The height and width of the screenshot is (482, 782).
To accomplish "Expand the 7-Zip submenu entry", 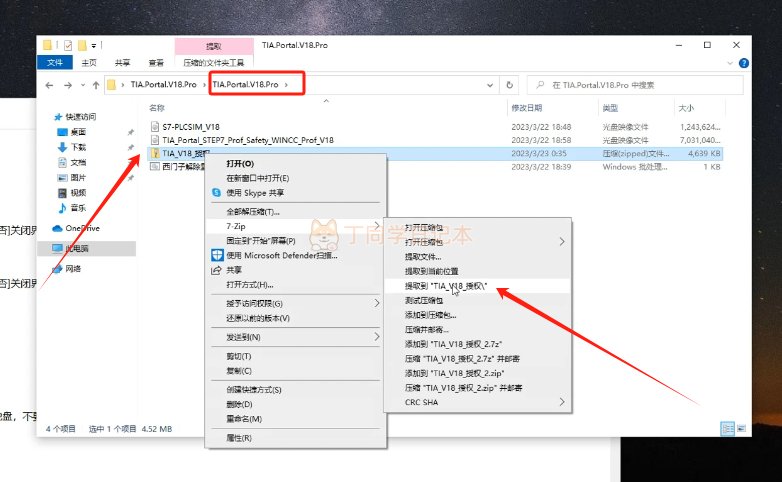I will point(295,226).
